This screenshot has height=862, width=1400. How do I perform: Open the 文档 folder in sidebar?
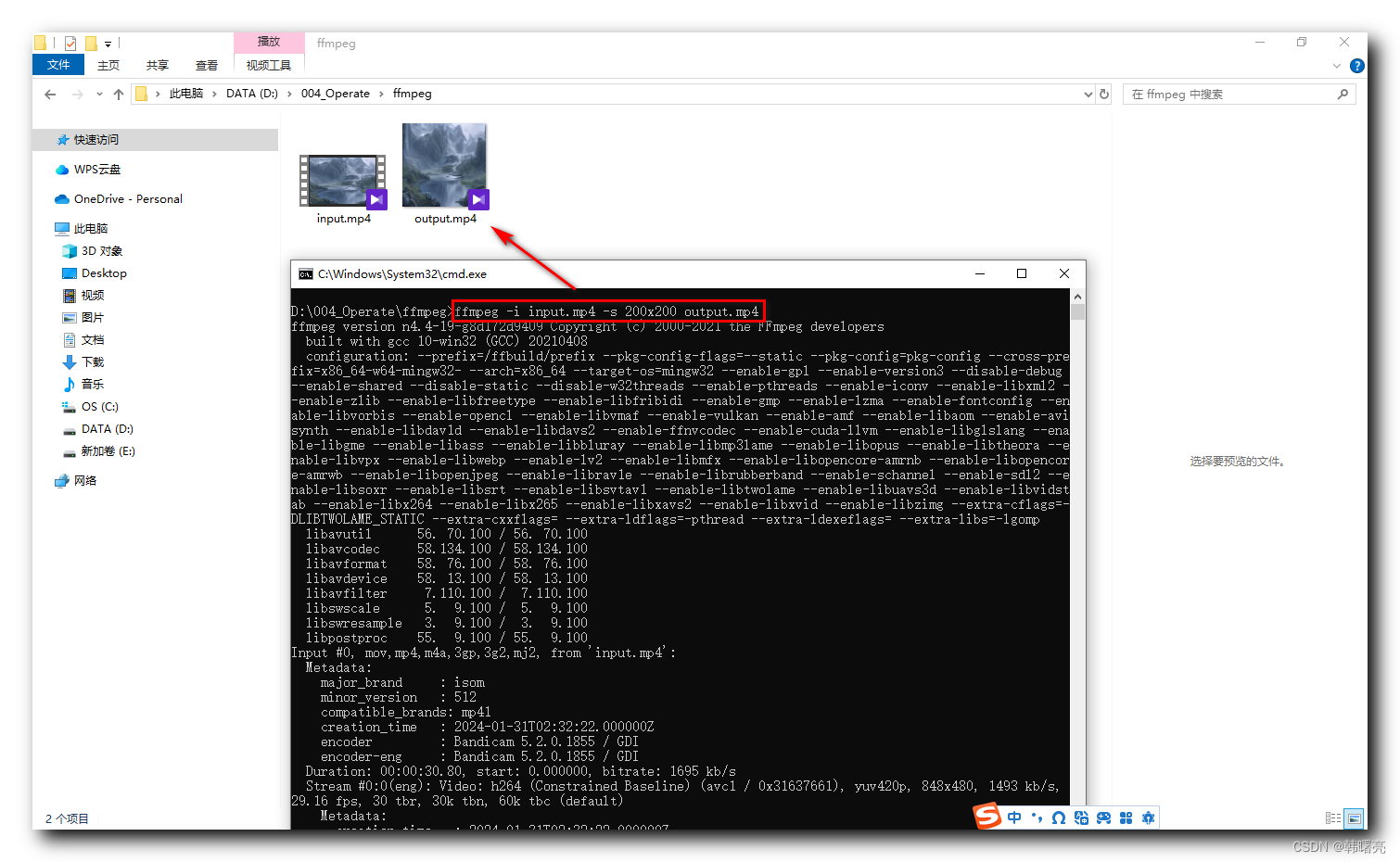click(93, 340)
